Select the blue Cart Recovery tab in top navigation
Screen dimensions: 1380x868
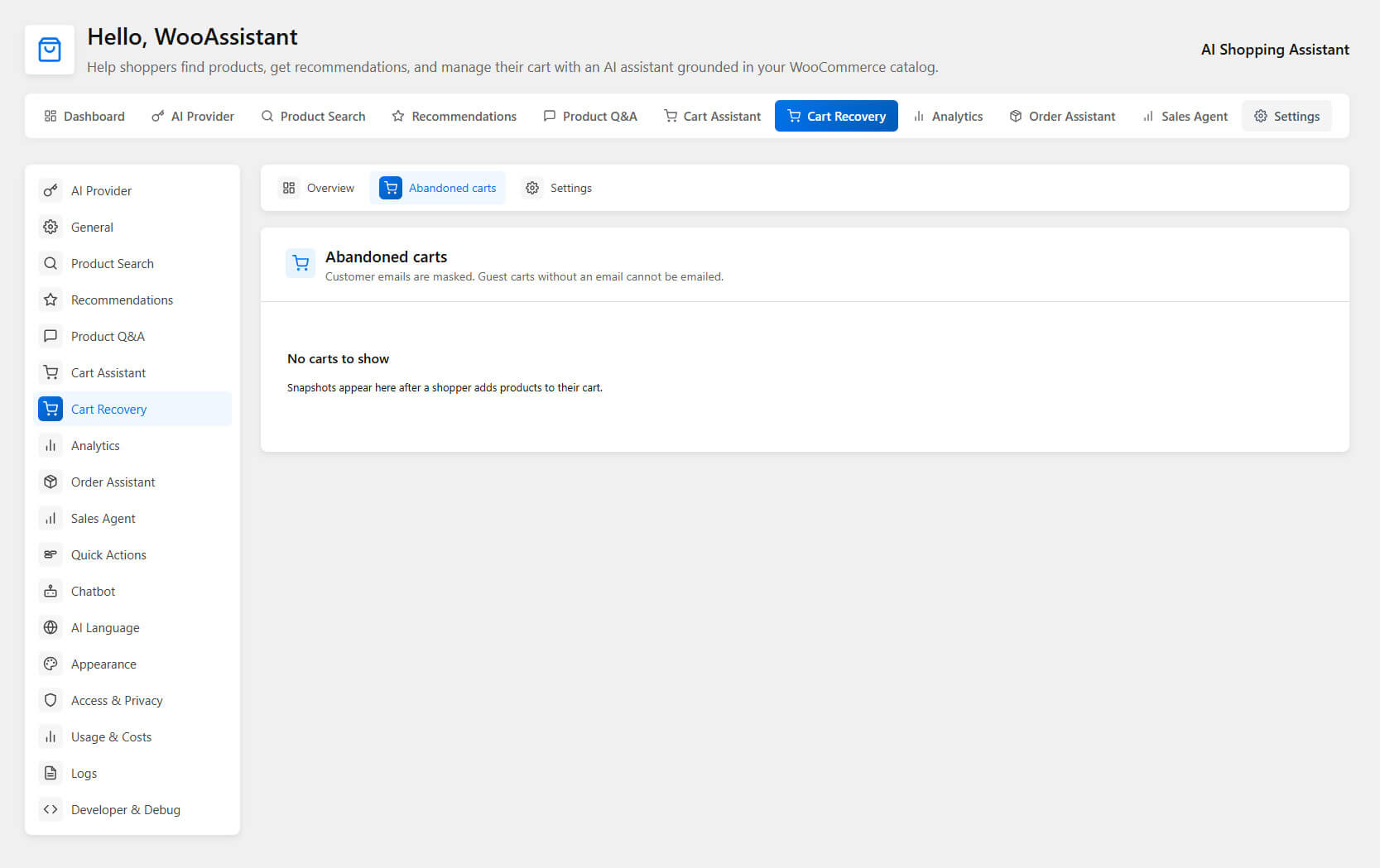(x=836, y=116)
